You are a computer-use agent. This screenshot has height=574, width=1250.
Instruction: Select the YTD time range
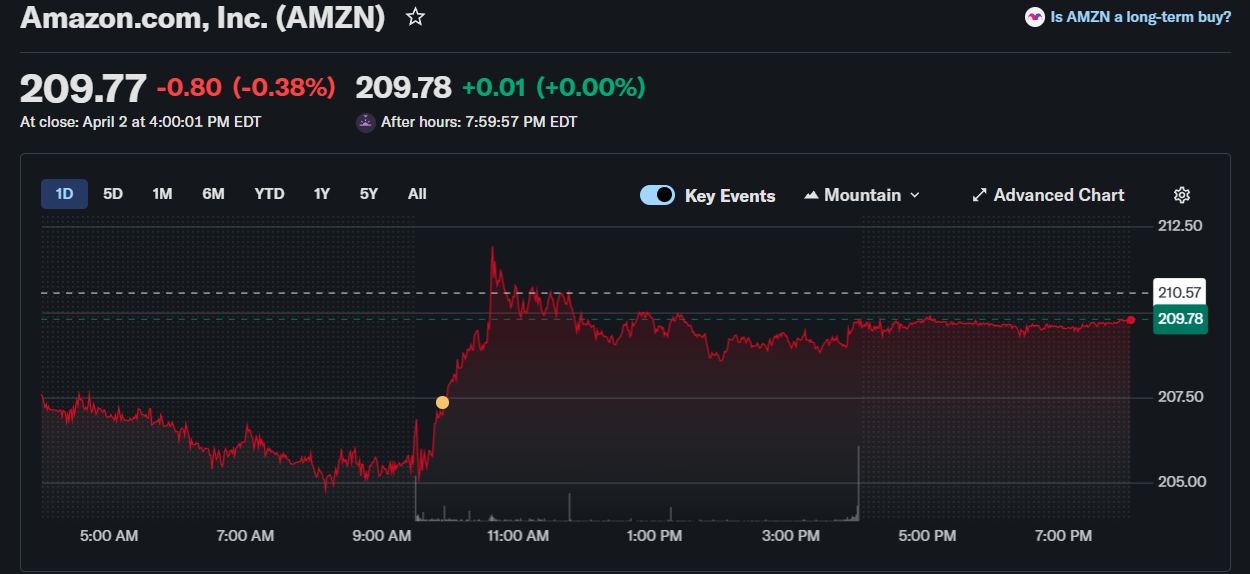pyautogui.click(x=269, y=194)
